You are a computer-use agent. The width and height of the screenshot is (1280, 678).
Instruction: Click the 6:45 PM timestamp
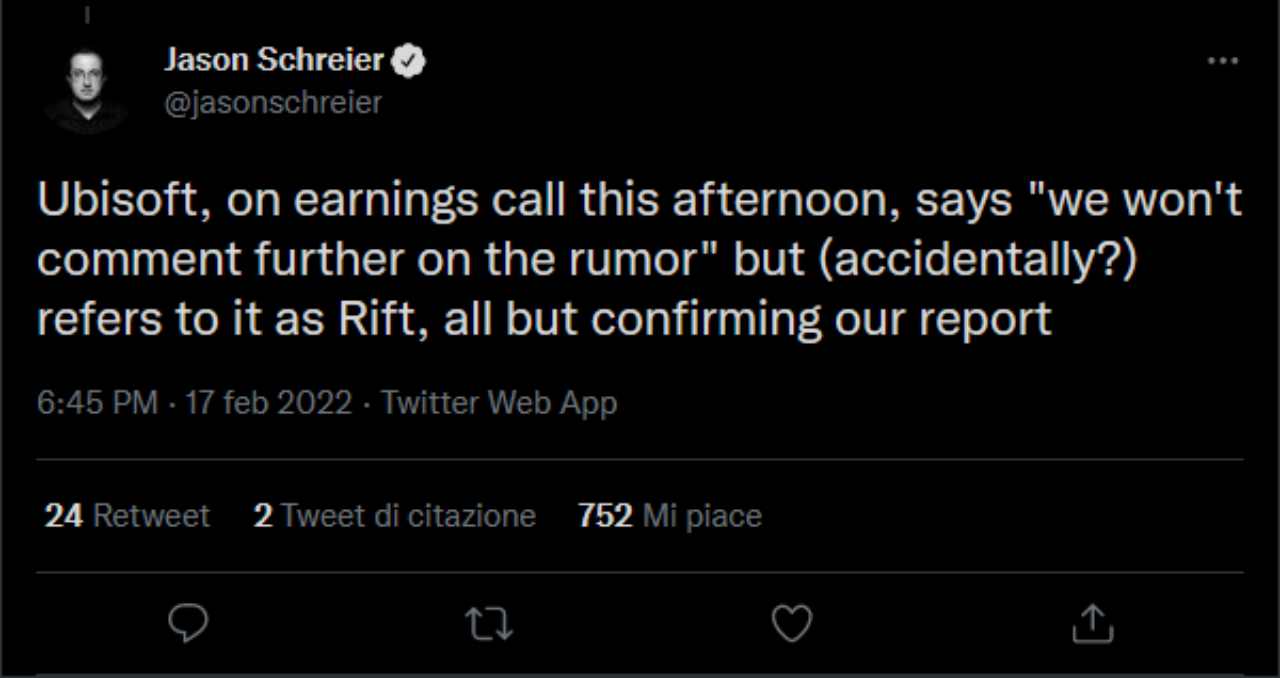tap(97, 403)
